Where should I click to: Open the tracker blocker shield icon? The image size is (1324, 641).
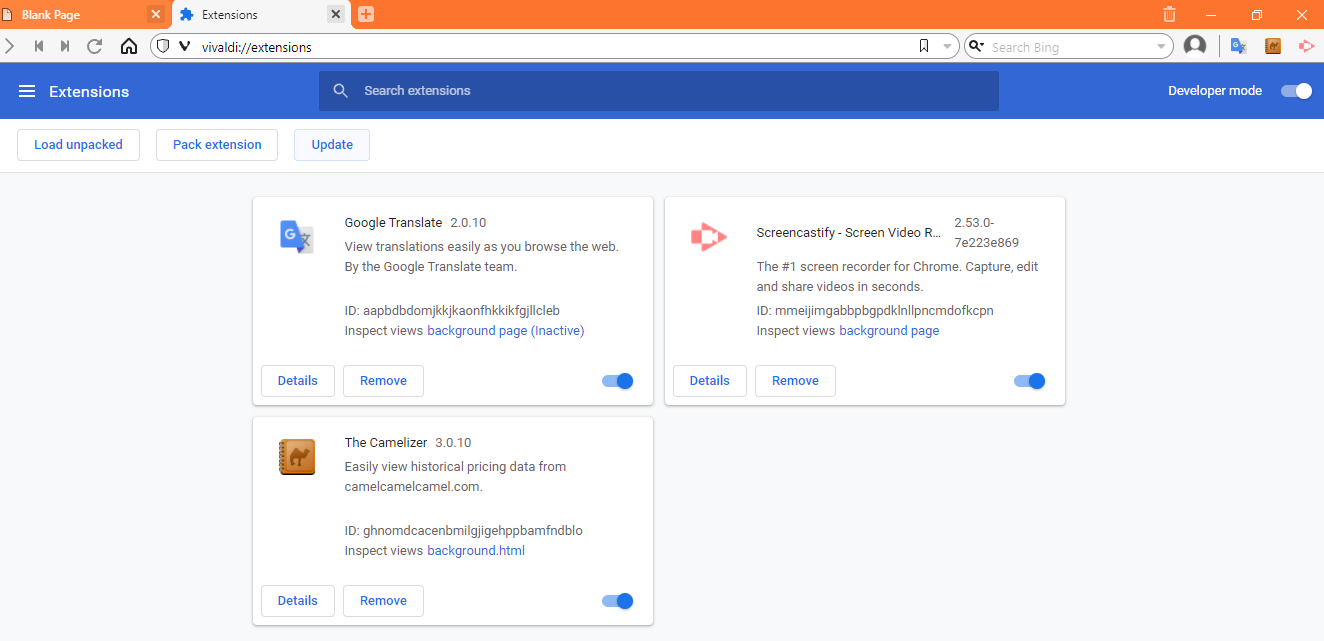pos(161,46)
